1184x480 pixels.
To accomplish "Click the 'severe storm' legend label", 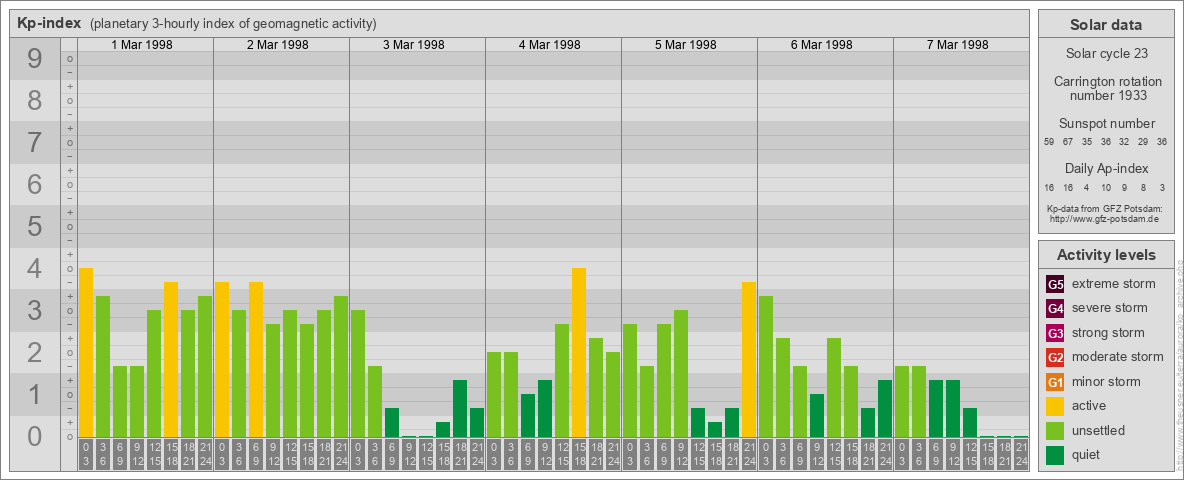I will point(1110,308).
